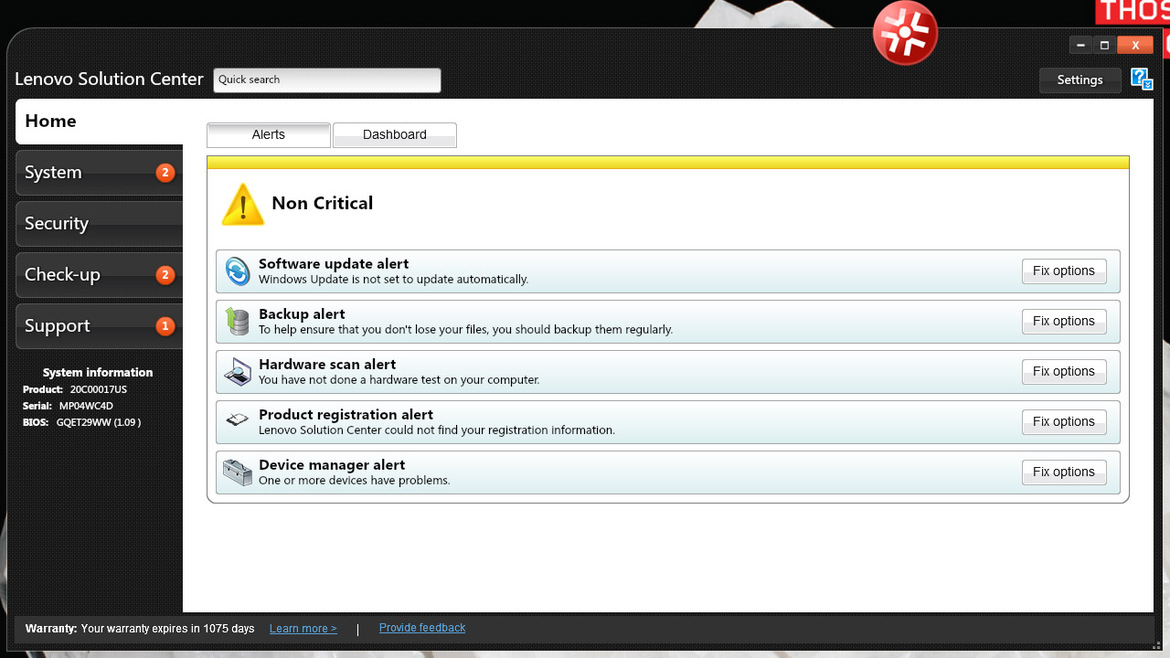This screenshot has width=1170, height=658.
Task: Click the Device manager alert toolbox icon
Action: coord(237,472)
